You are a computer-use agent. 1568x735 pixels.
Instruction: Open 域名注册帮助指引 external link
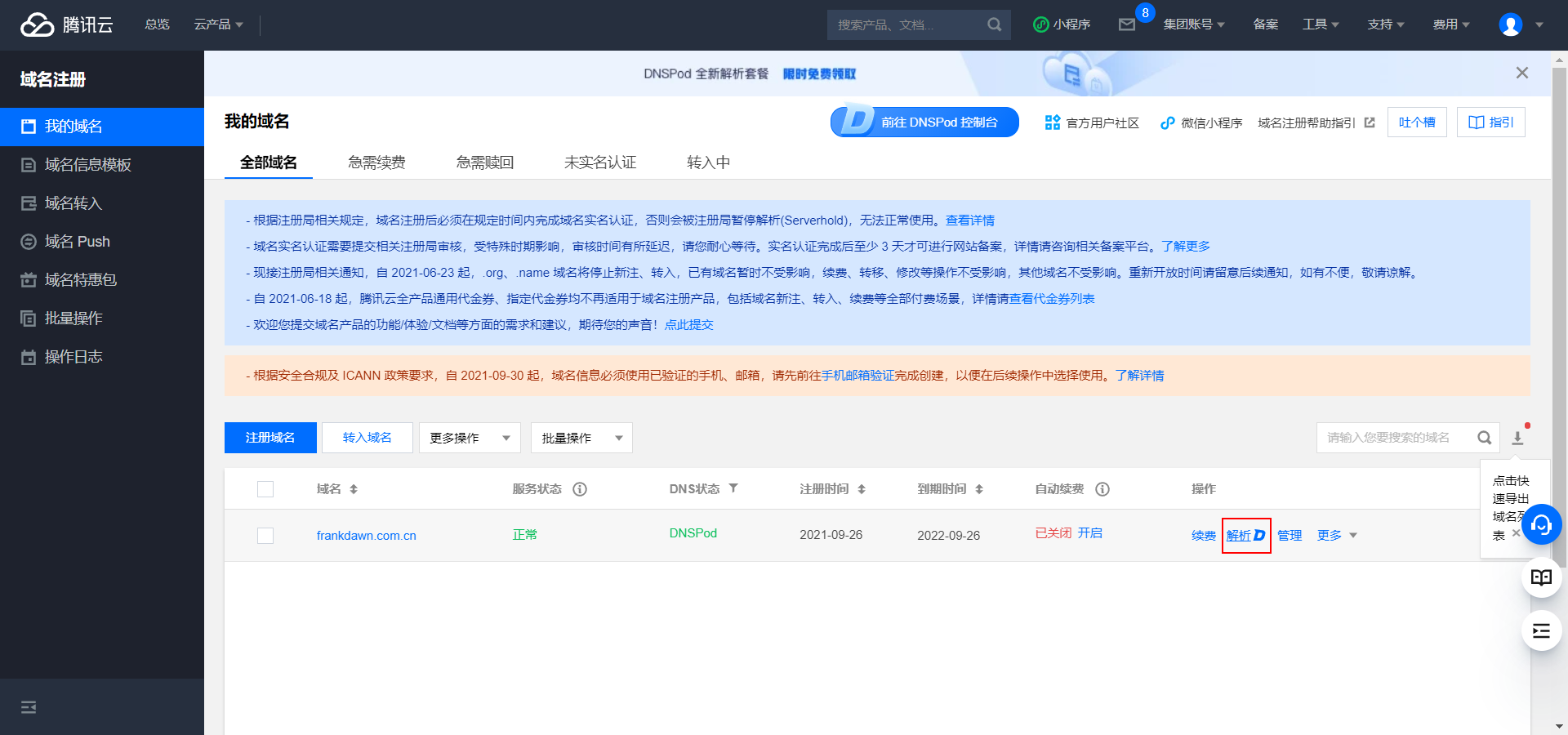tap(1316, 122)
